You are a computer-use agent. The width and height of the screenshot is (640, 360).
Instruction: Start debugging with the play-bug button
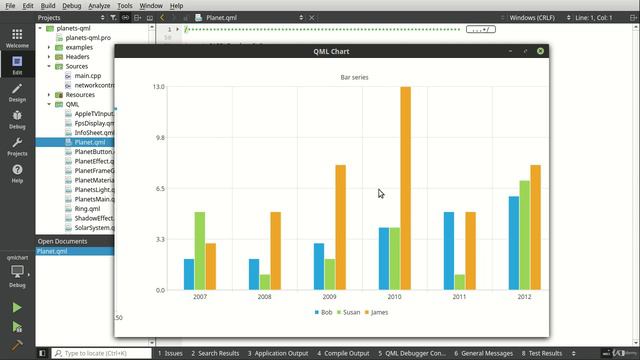(x=17, y=327)
